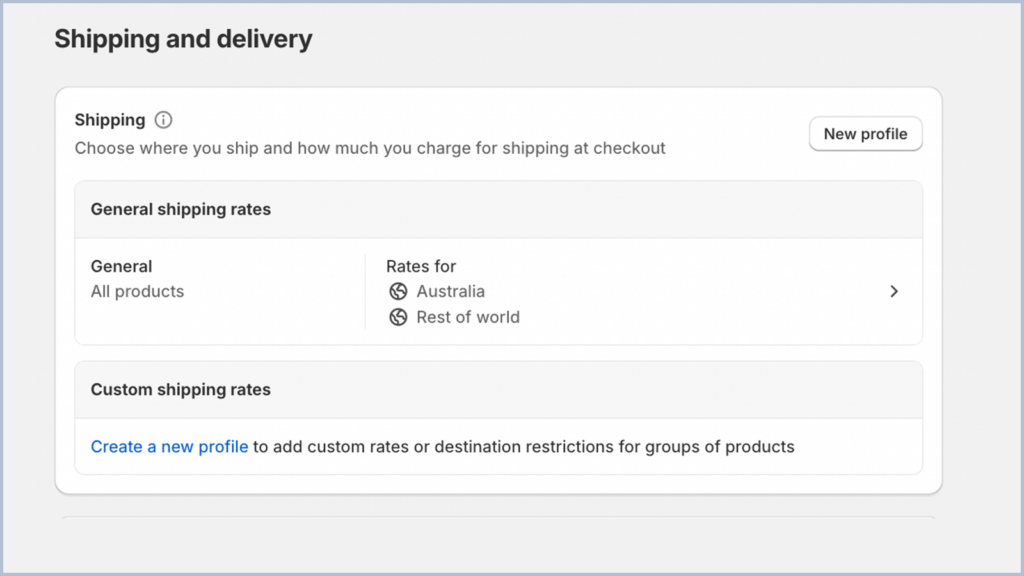The image size is (1024, 576).
Task: Open the Shipping info tooltip icon
Action: (163, 119)
